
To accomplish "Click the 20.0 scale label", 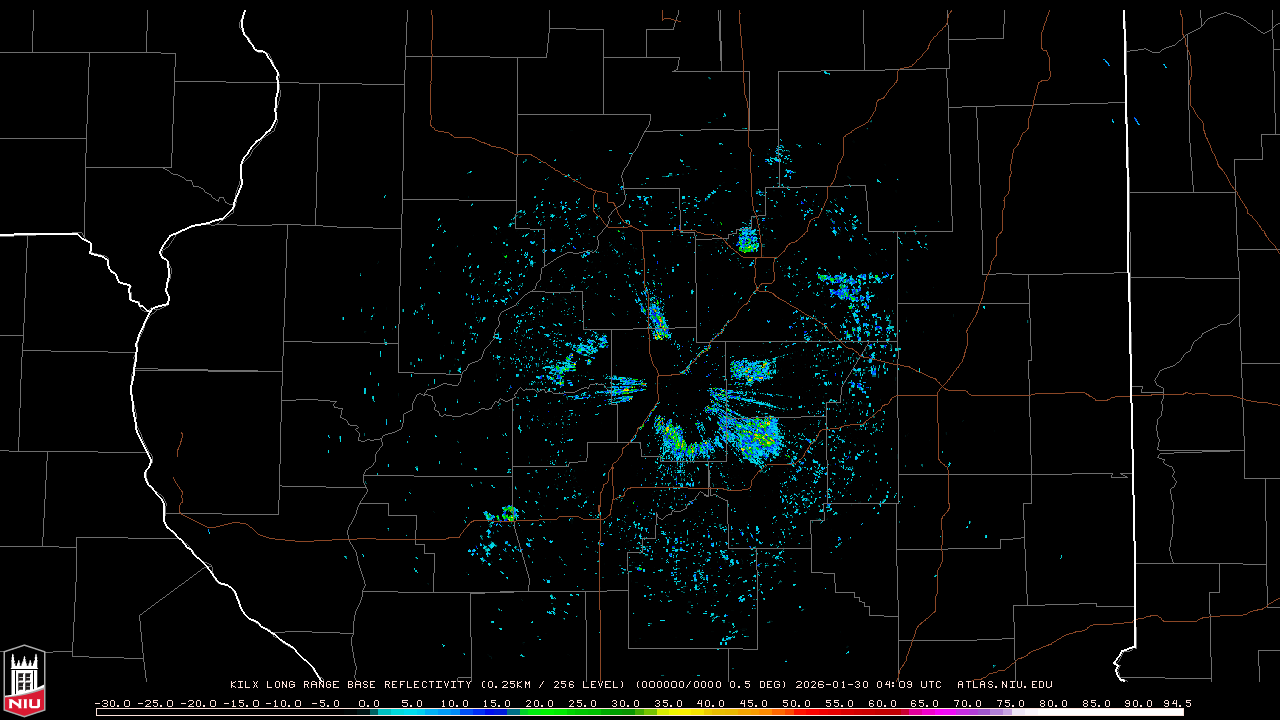I will [x=540, y=703].
